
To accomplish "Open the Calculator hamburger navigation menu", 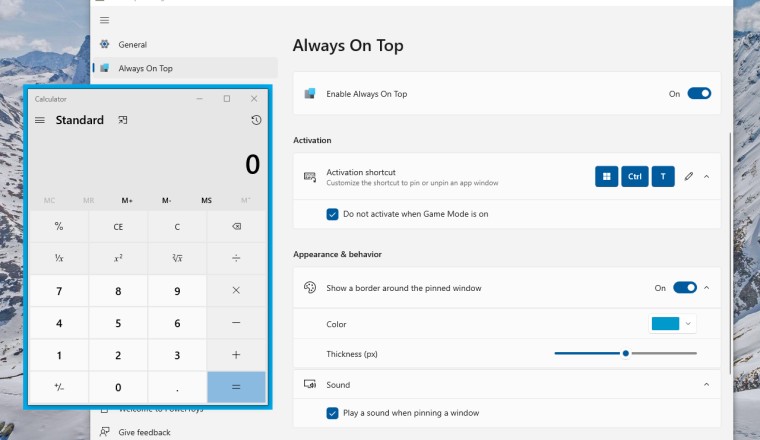I will click(40, 120).
